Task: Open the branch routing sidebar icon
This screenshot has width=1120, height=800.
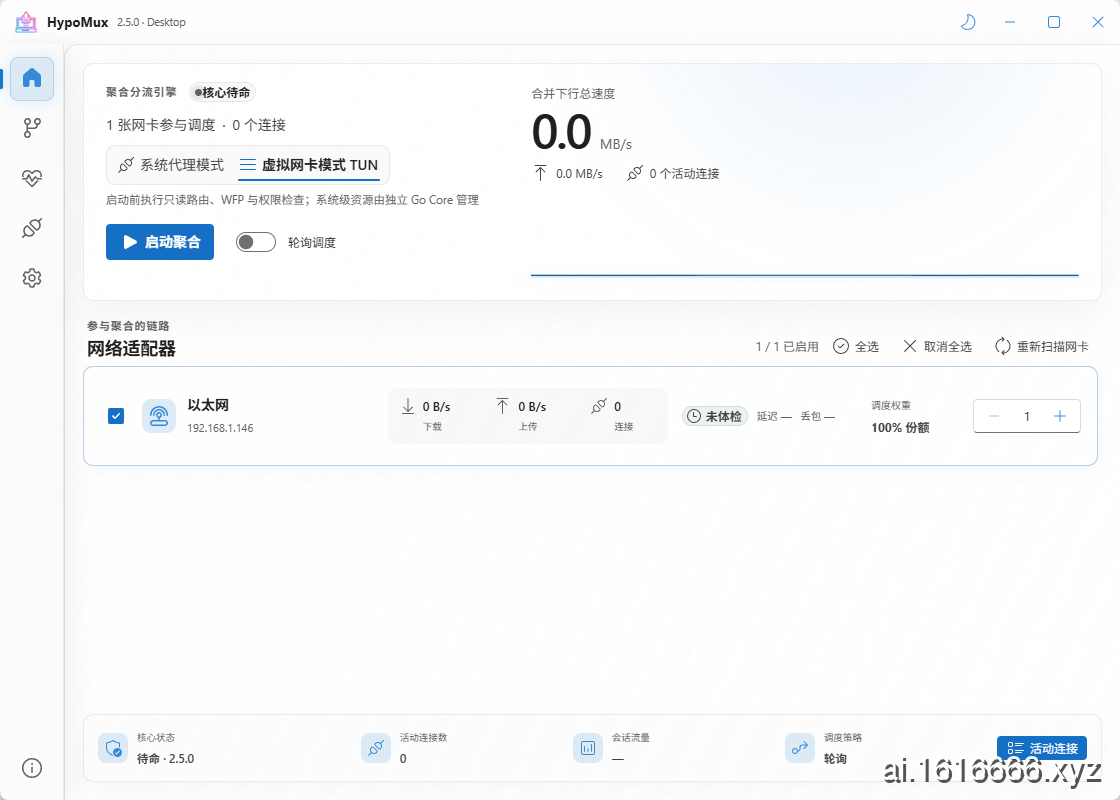Action: 32,128
